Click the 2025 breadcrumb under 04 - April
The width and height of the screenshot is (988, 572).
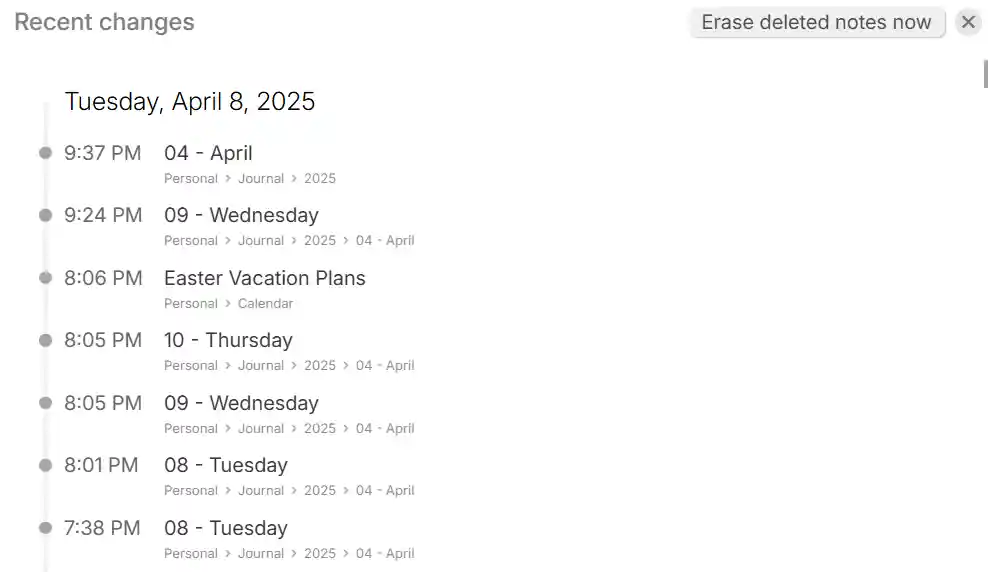click(x=320, y=178)
